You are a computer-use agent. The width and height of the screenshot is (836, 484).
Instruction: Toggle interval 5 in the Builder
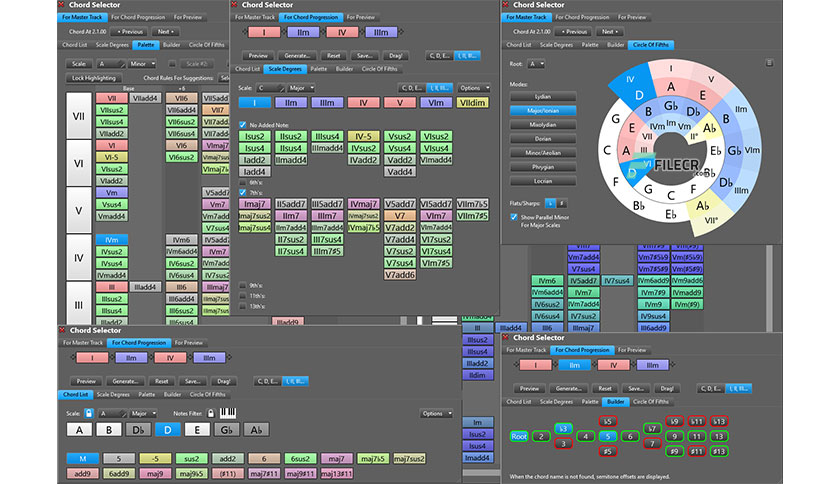click(607, 436)
